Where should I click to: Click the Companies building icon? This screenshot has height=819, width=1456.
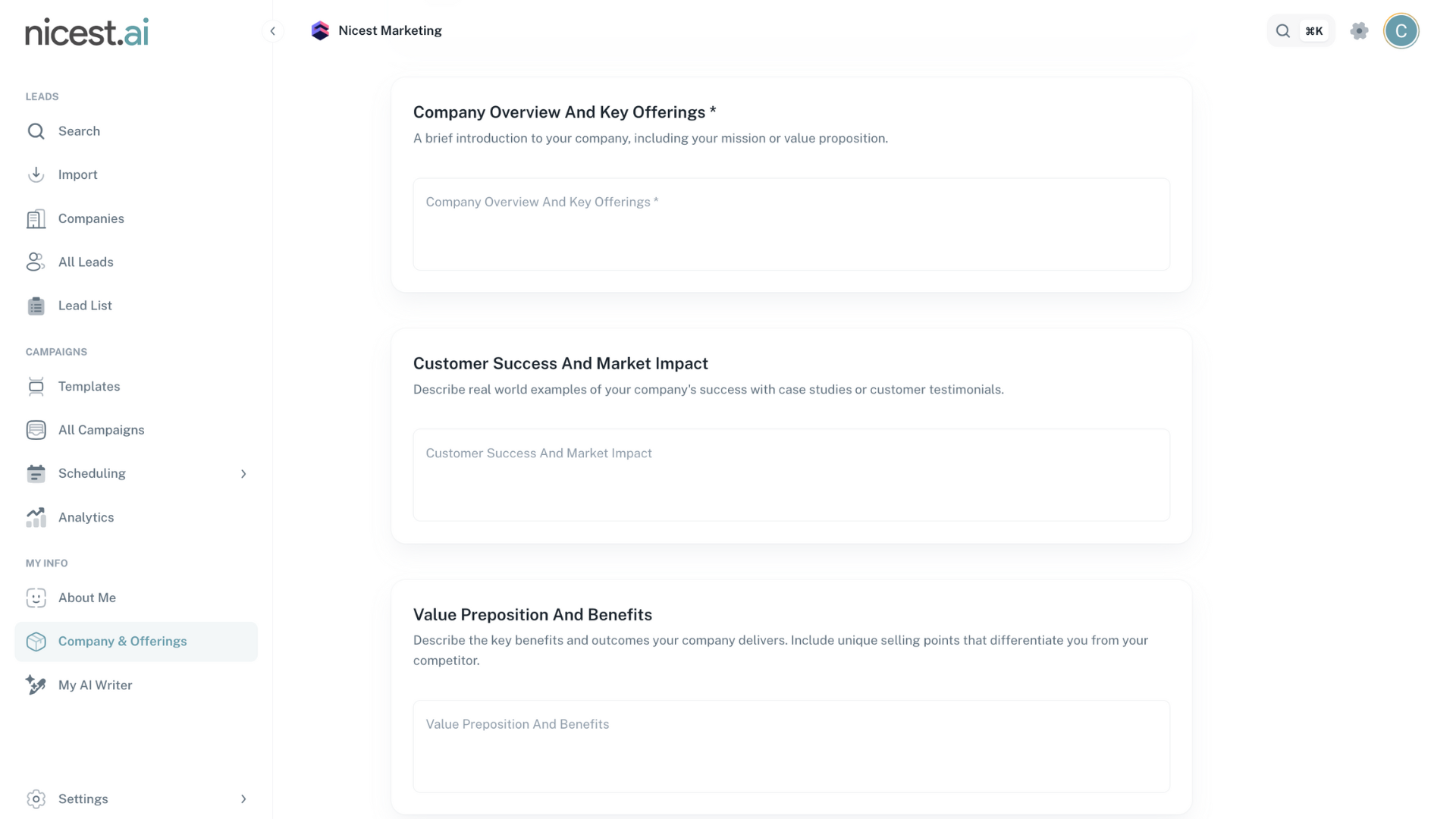(x=36, y=219)
